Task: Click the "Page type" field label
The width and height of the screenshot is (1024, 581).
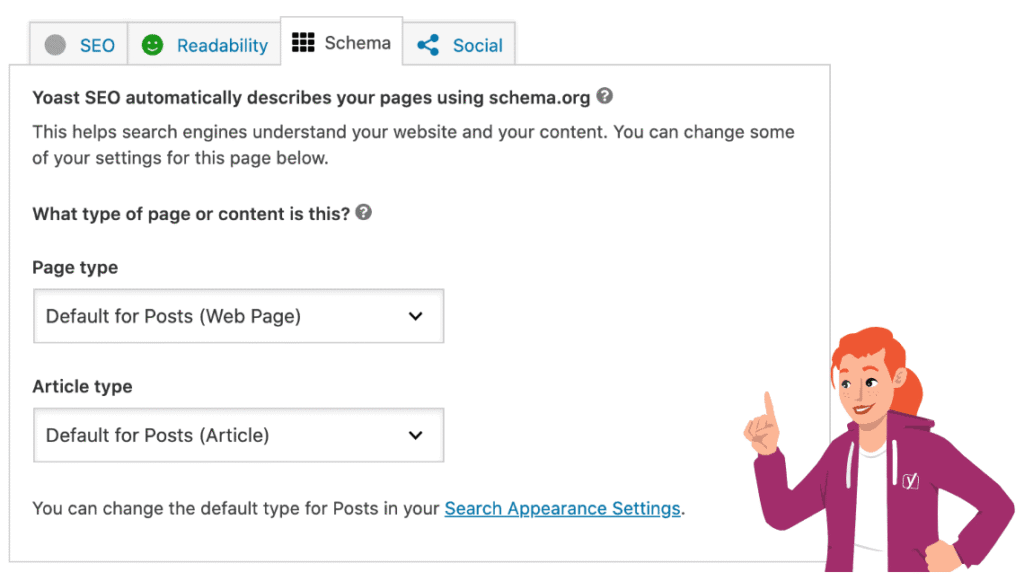Action: pyautogui.click(x=75, y=267)
